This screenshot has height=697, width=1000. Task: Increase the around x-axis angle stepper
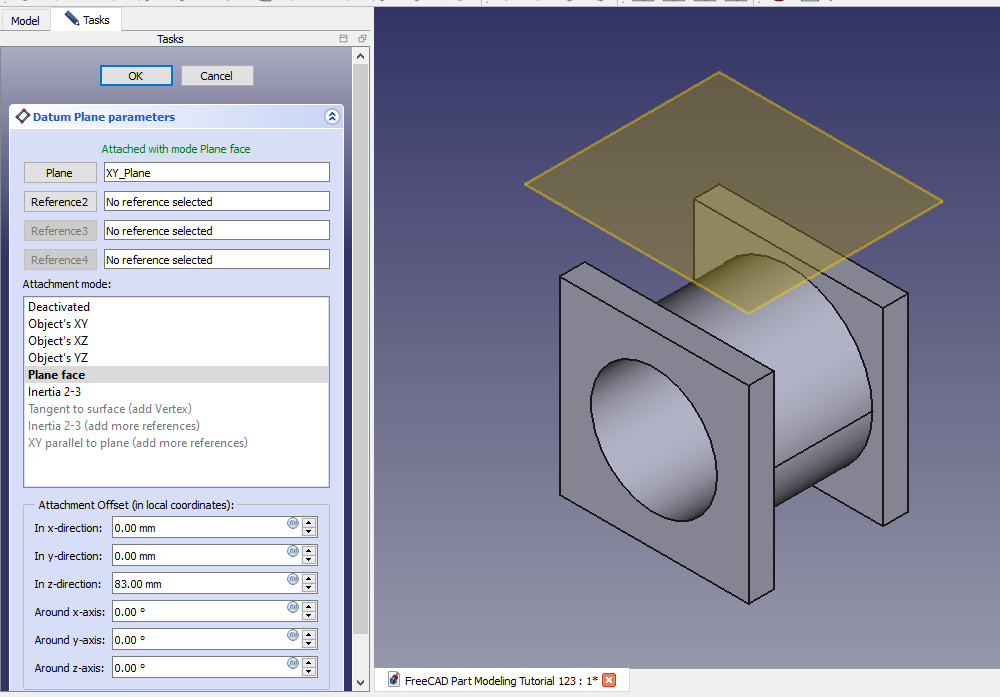pos(309,607)
